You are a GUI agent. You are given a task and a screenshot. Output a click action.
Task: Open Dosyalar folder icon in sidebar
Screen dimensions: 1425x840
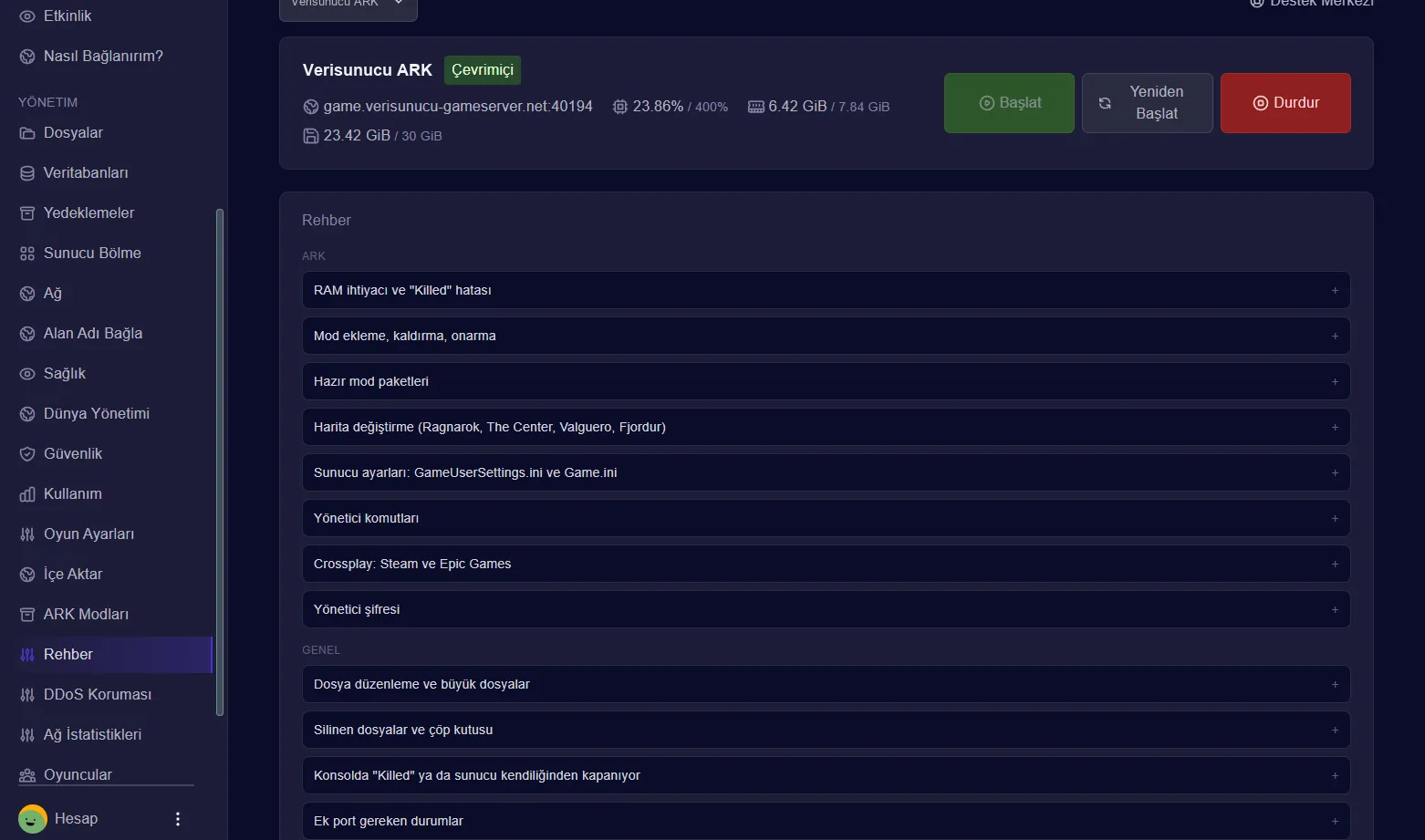click(x=27, y=133)
